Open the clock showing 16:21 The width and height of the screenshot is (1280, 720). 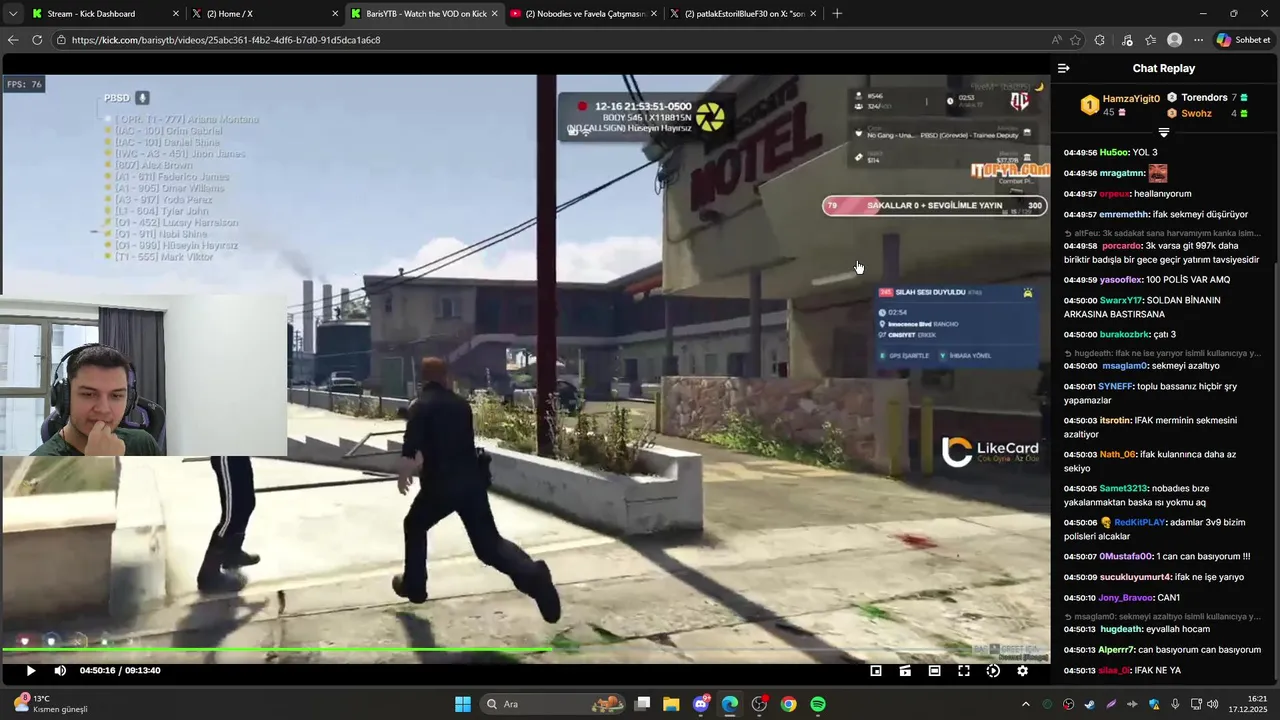(1250, 704)
